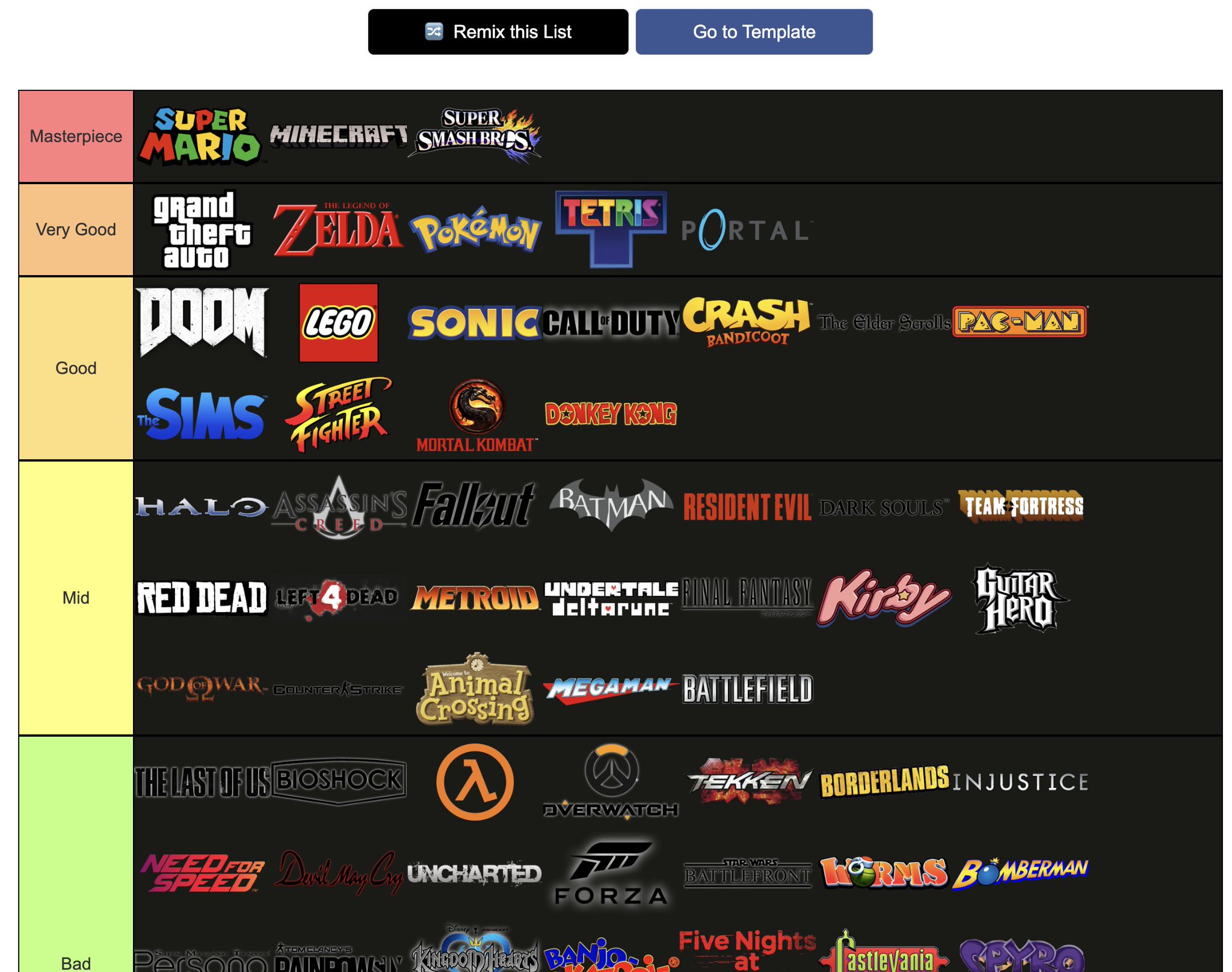The width and height of the screenshot is (1232, 972).
Task: Click the Remix this List button
Action: click(x=499, y=32)
